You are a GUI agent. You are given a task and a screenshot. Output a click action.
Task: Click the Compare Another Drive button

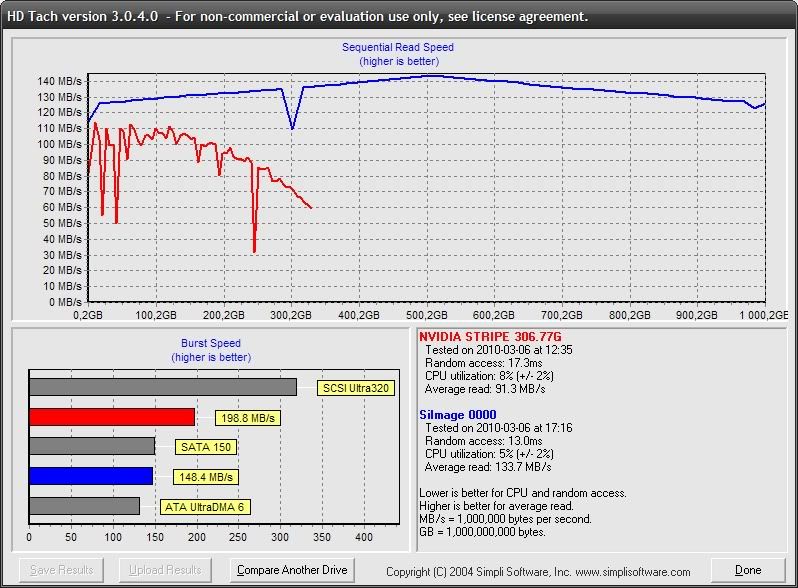[x=291, y=570]
